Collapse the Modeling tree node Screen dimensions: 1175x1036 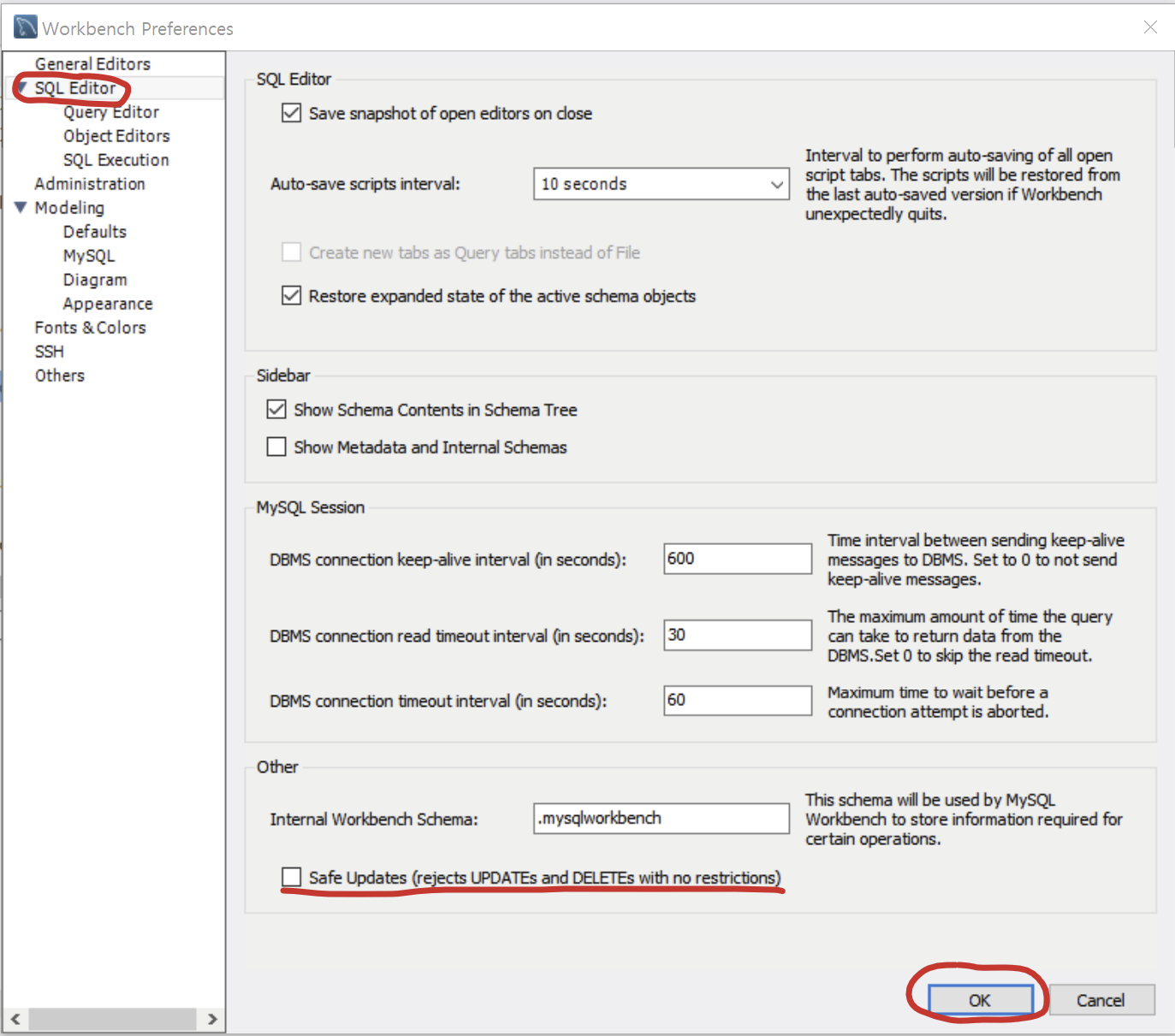tap(21, 207)
